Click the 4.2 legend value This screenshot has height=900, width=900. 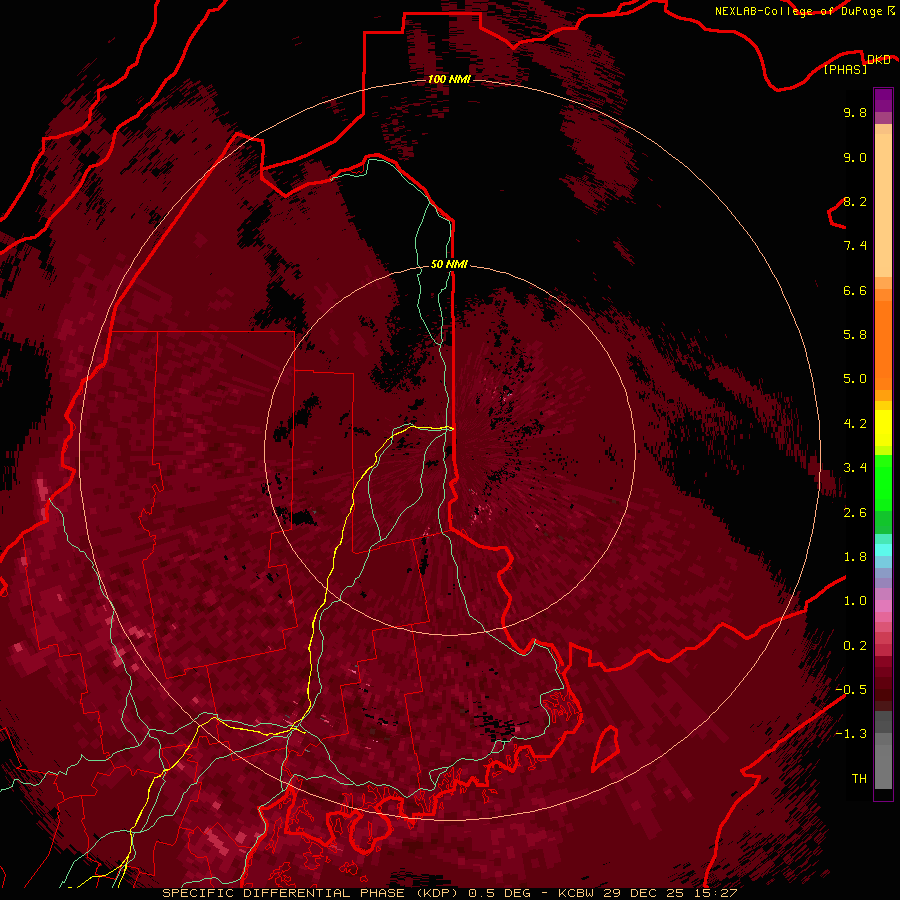point(855,424)
